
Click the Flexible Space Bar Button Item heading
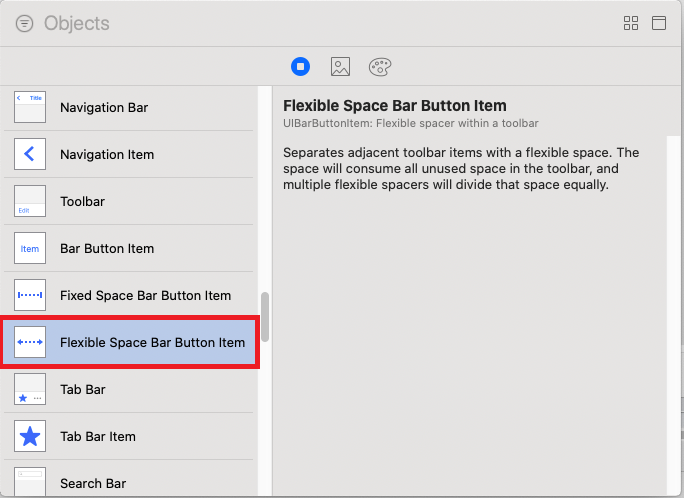(x=394, y=105)
